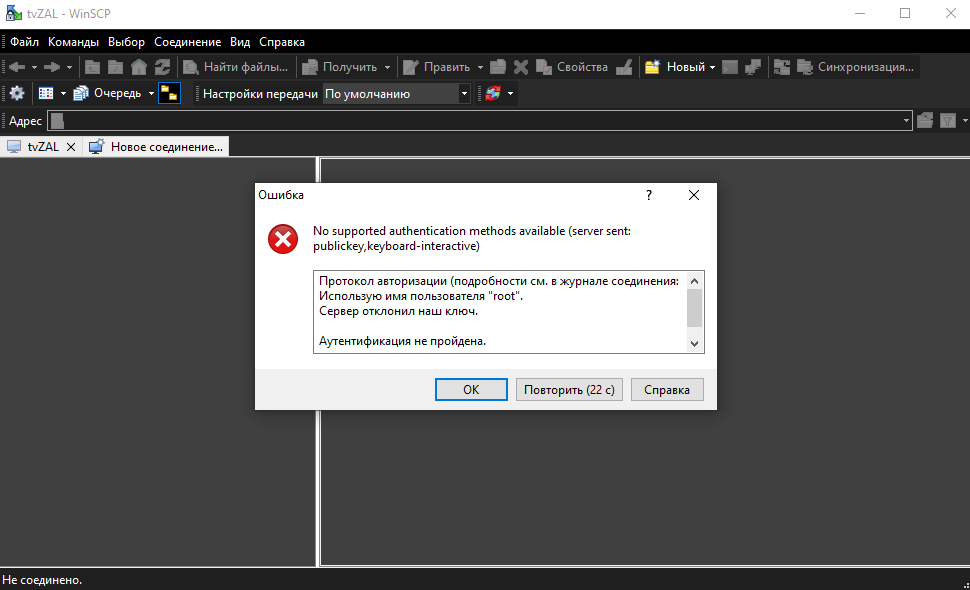970x590 pixels.
Task: Click the home directory icon
Action: 139,67
